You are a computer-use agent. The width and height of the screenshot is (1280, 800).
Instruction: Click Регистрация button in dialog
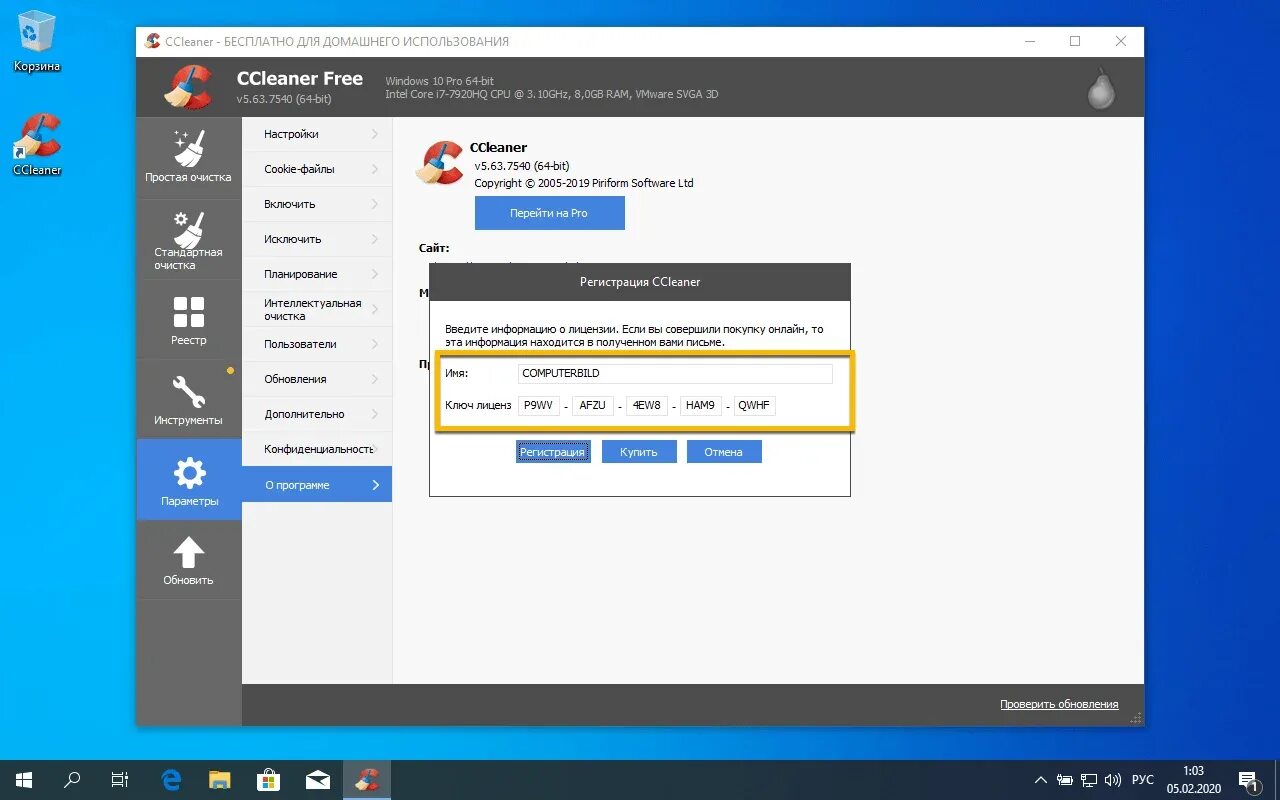[x=552, y=452]
